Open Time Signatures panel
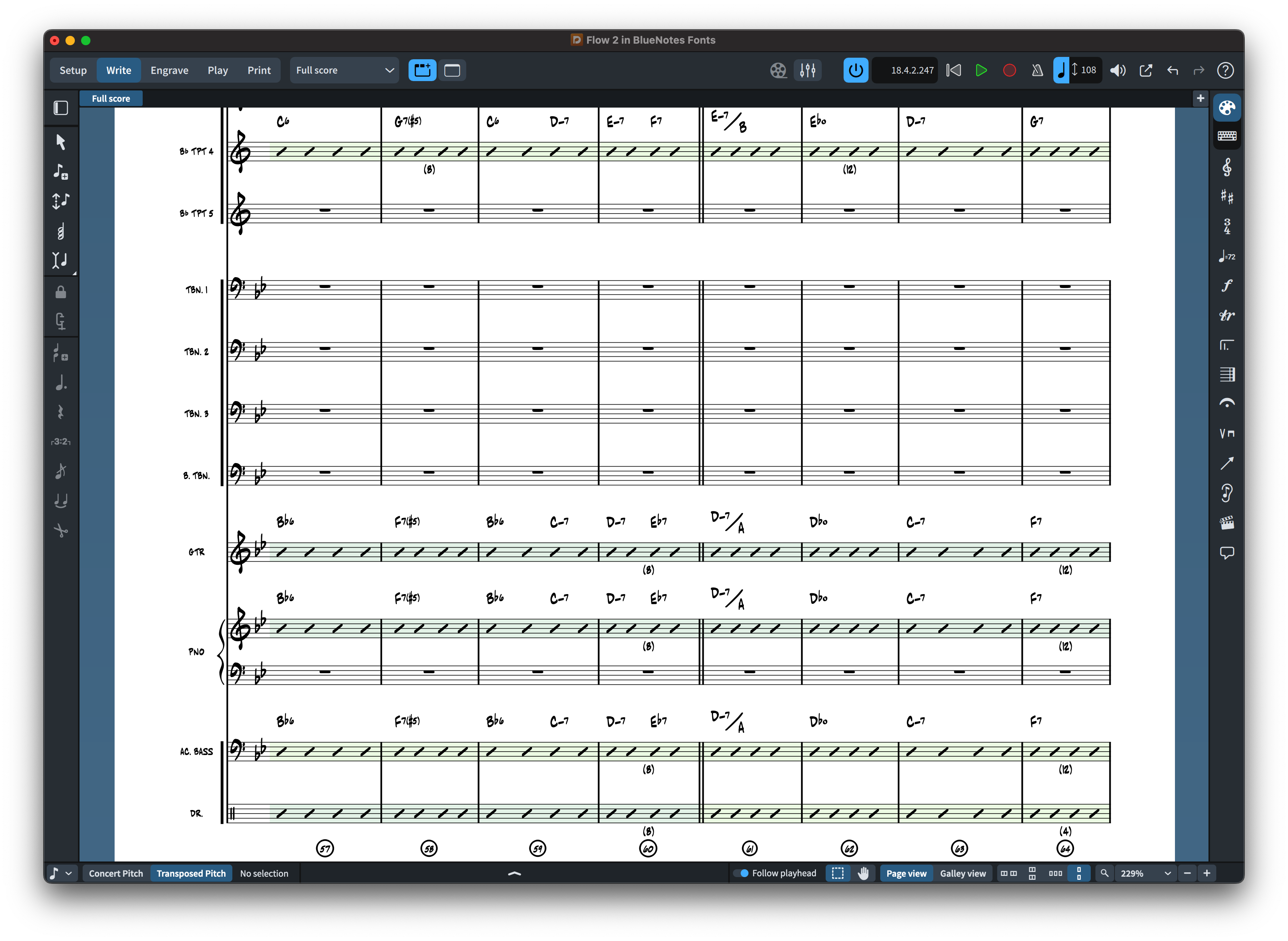The height and width of the screenshot is (941, 1288). (1226, 227)
